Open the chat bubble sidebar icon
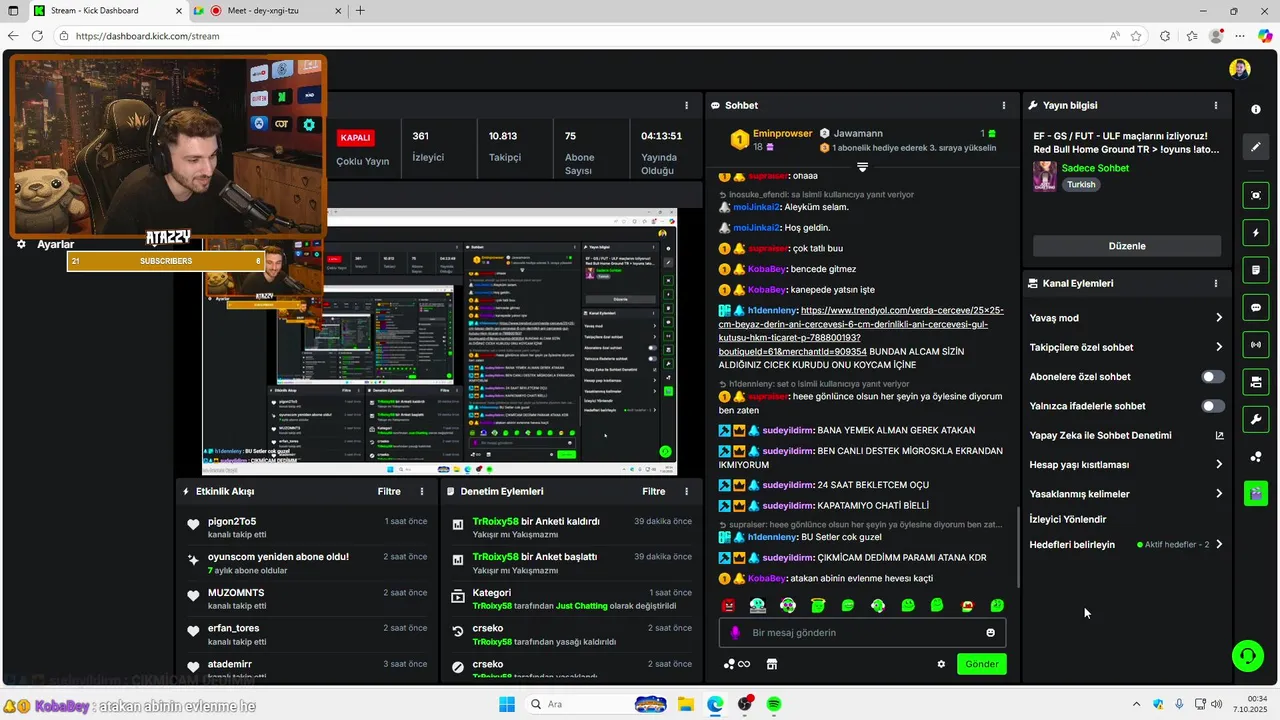The height and width of the screenshot is (720, 1280). [x=1256, y=307]
